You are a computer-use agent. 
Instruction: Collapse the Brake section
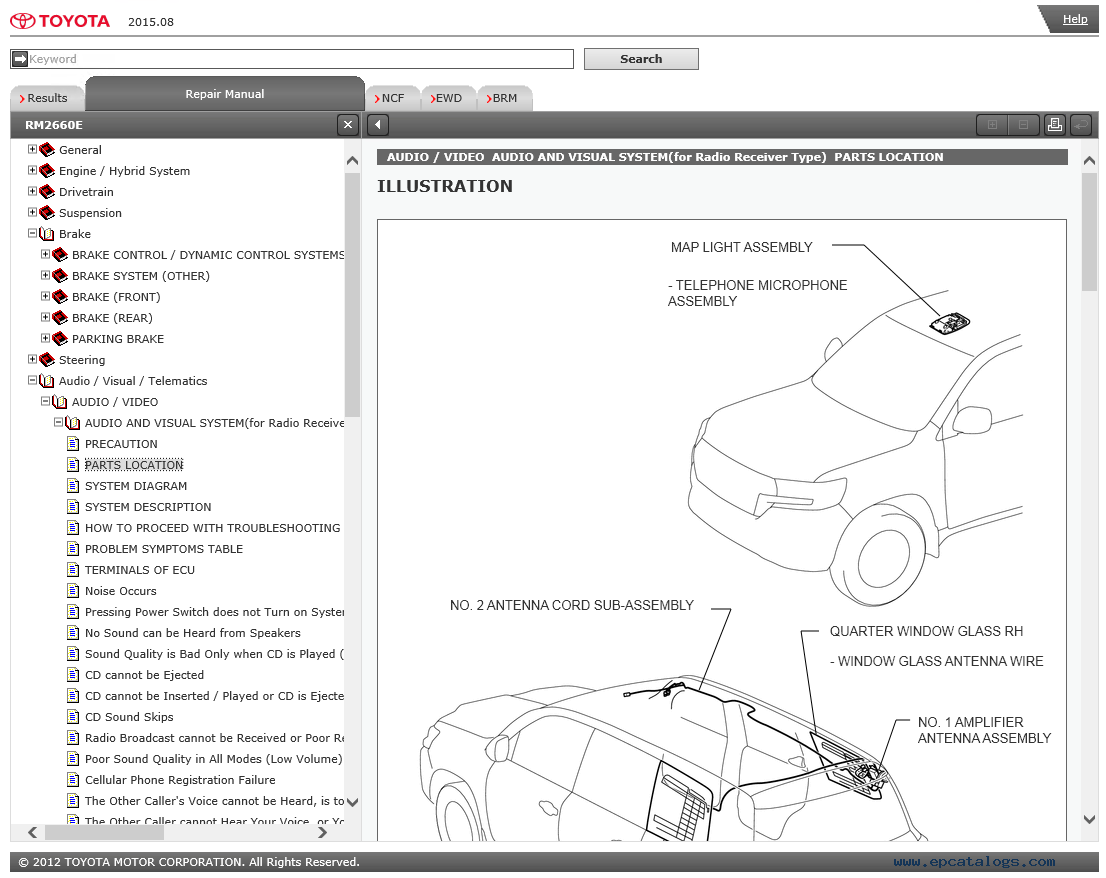[x=32, y=233]
